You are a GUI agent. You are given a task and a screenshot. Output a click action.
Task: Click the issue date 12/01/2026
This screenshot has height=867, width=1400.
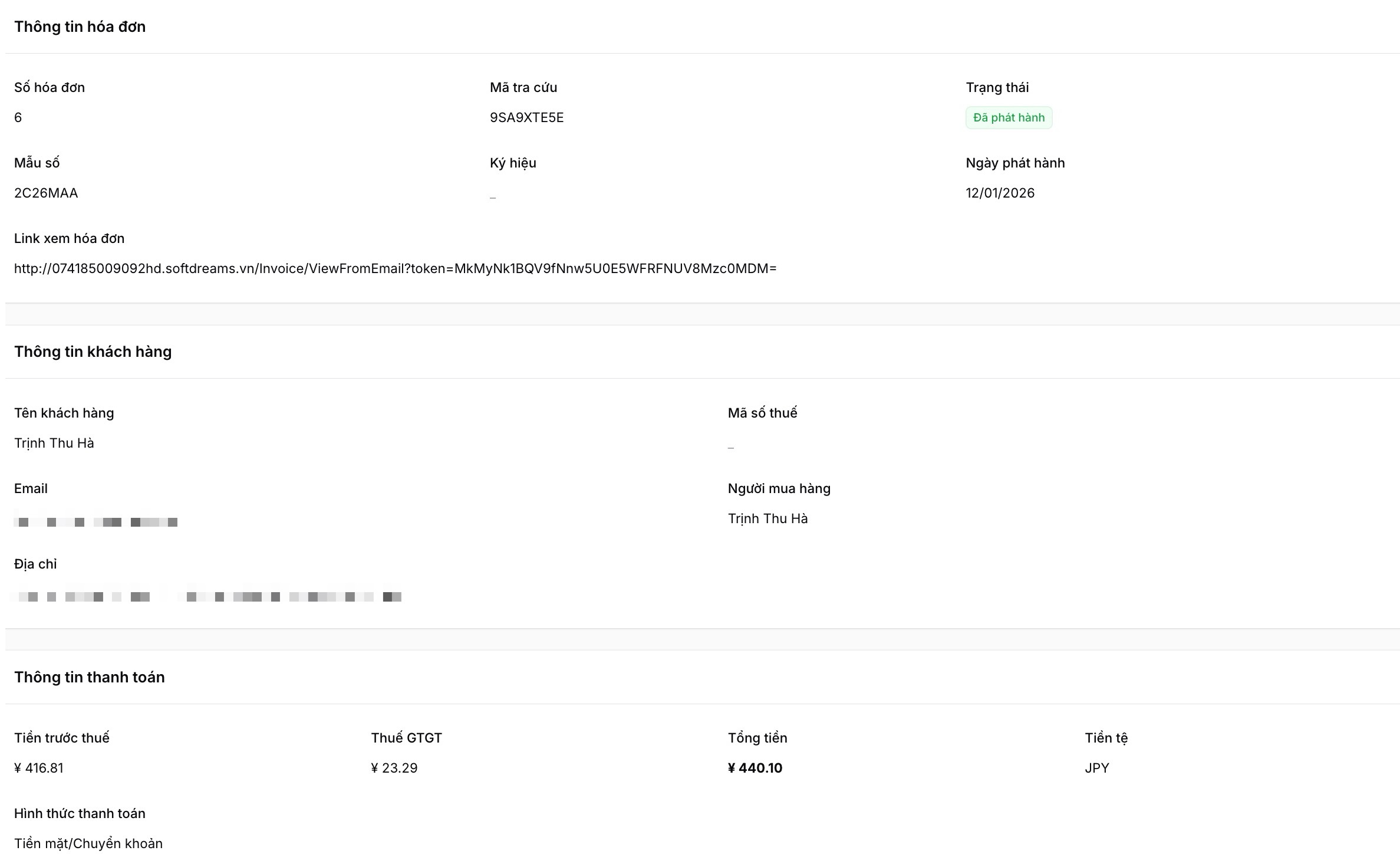coord(1000,193)
